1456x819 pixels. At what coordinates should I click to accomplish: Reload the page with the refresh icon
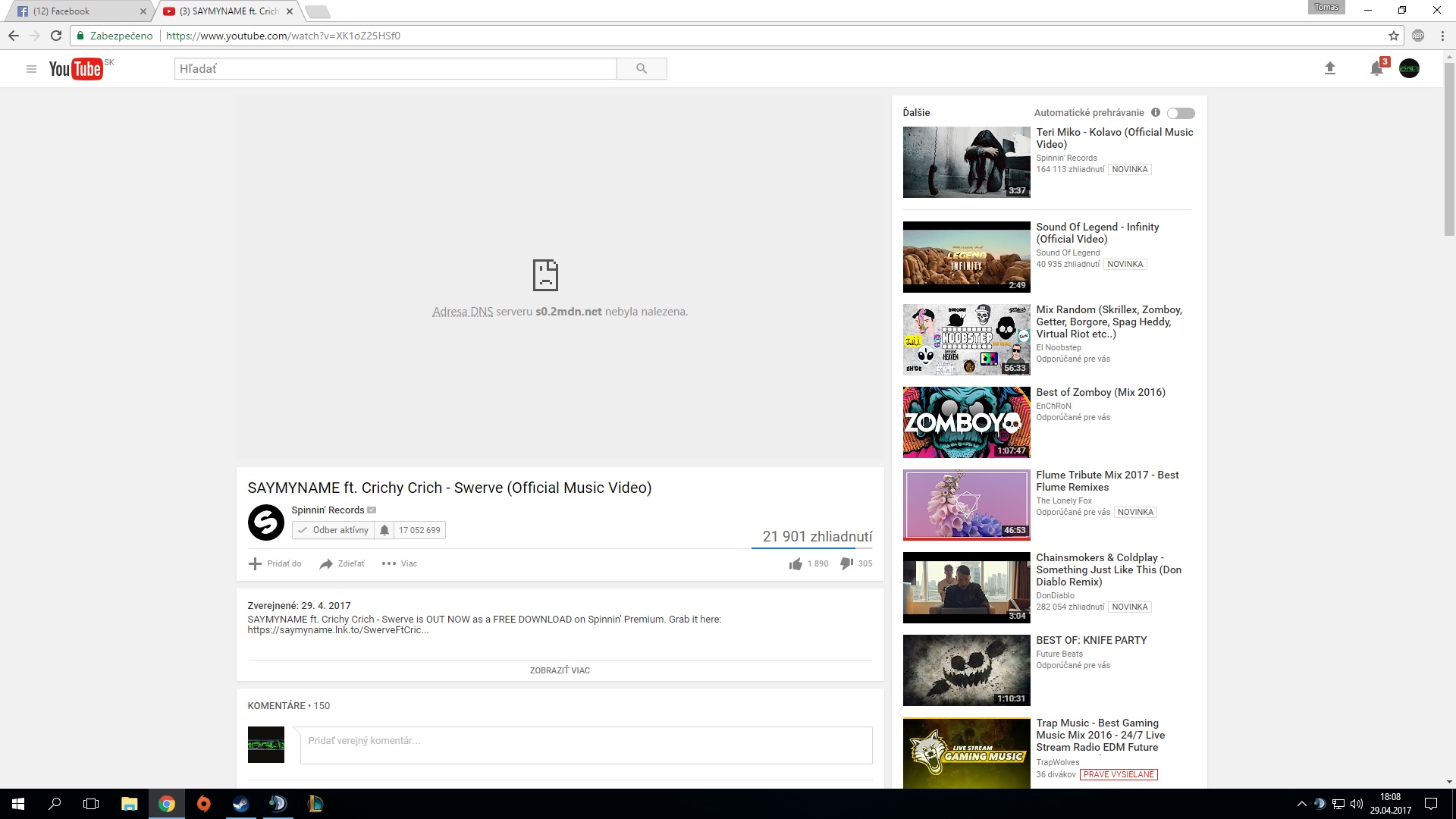pos(56,36)
